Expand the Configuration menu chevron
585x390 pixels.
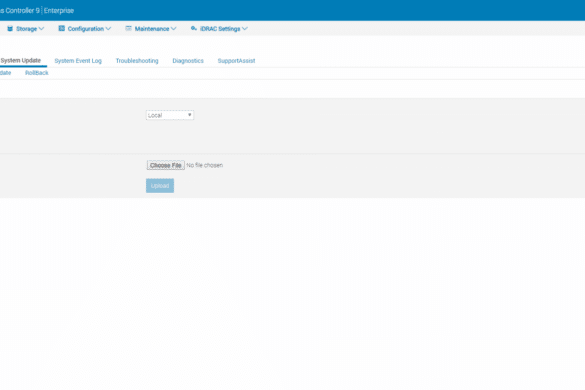108,28
